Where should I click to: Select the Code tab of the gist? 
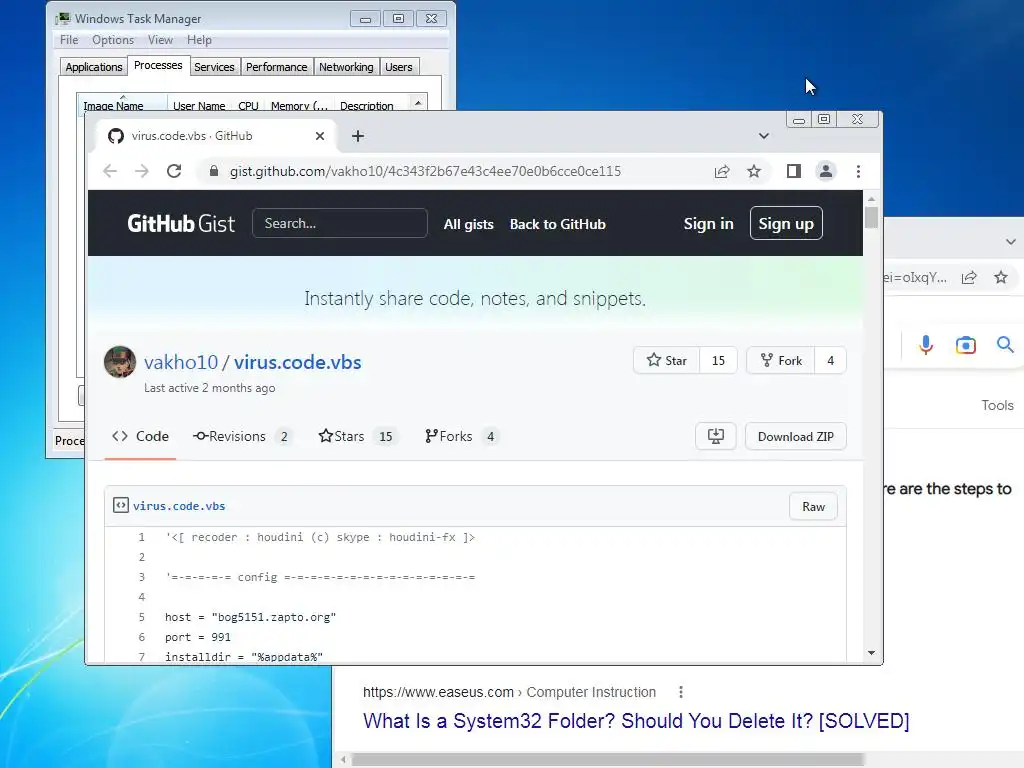tap(140, 436)
